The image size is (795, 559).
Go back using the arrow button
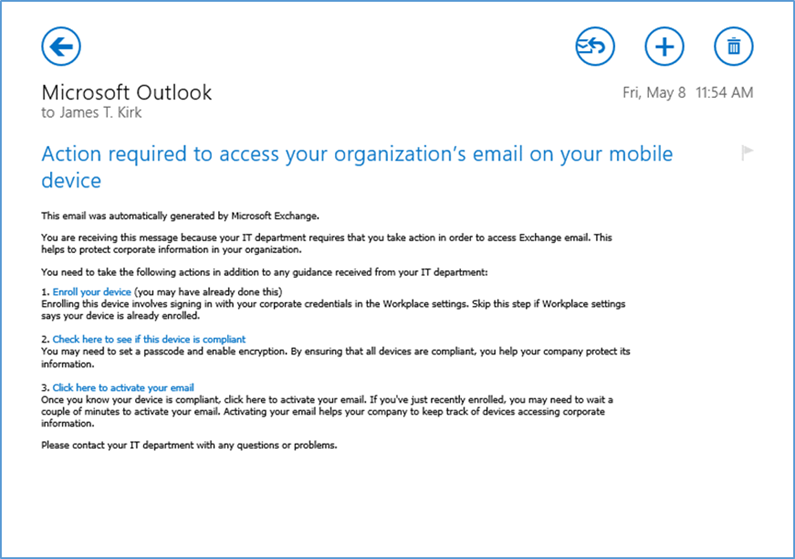(x=61, y=47)
